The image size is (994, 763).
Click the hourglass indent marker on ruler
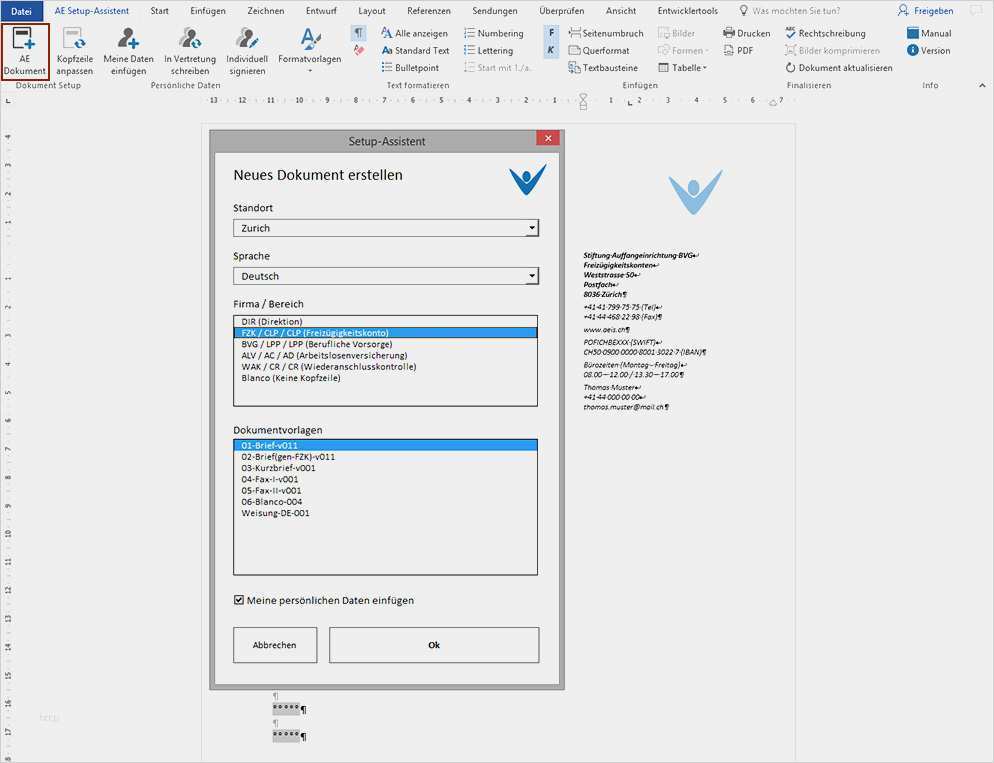(x=583, y=101)
